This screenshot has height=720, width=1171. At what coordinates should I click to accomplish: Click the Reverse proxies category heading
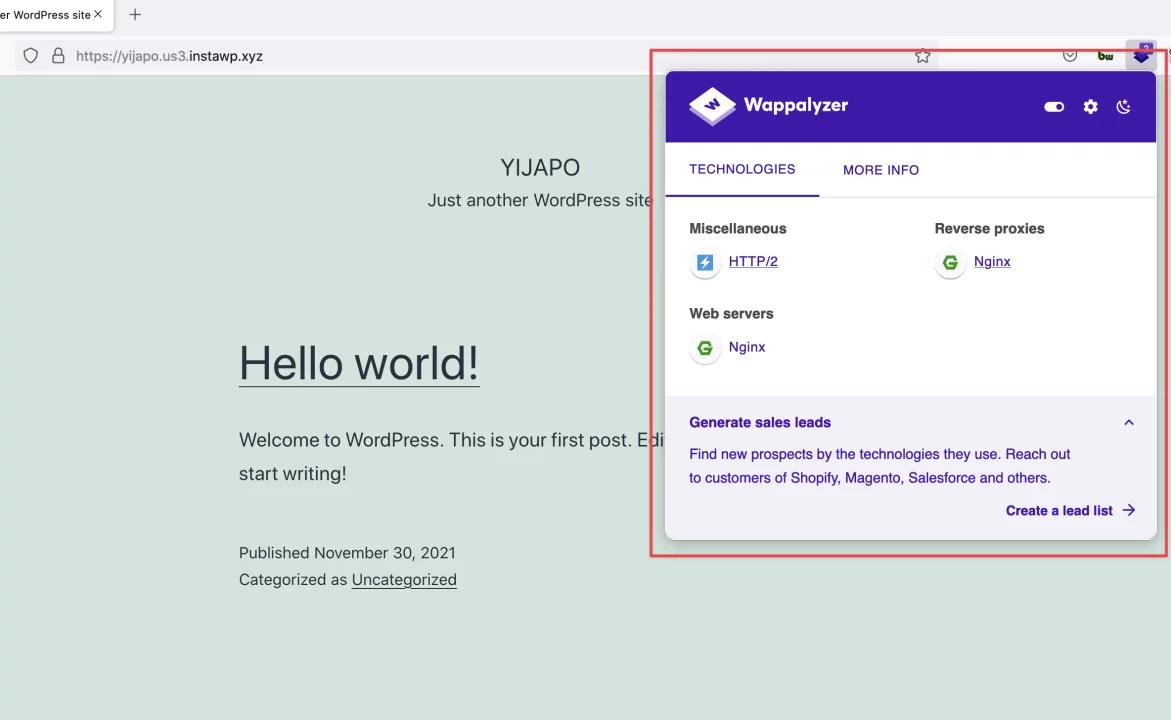990,229
